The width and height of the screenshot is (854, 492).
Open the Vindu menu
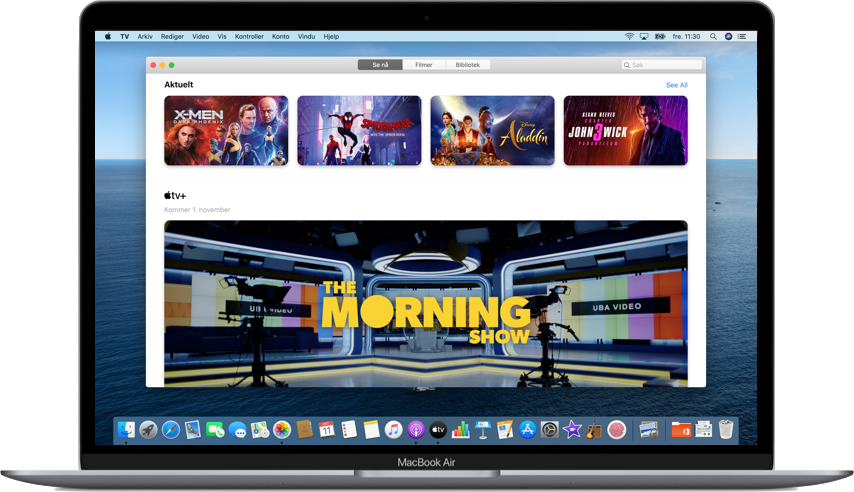306,37
